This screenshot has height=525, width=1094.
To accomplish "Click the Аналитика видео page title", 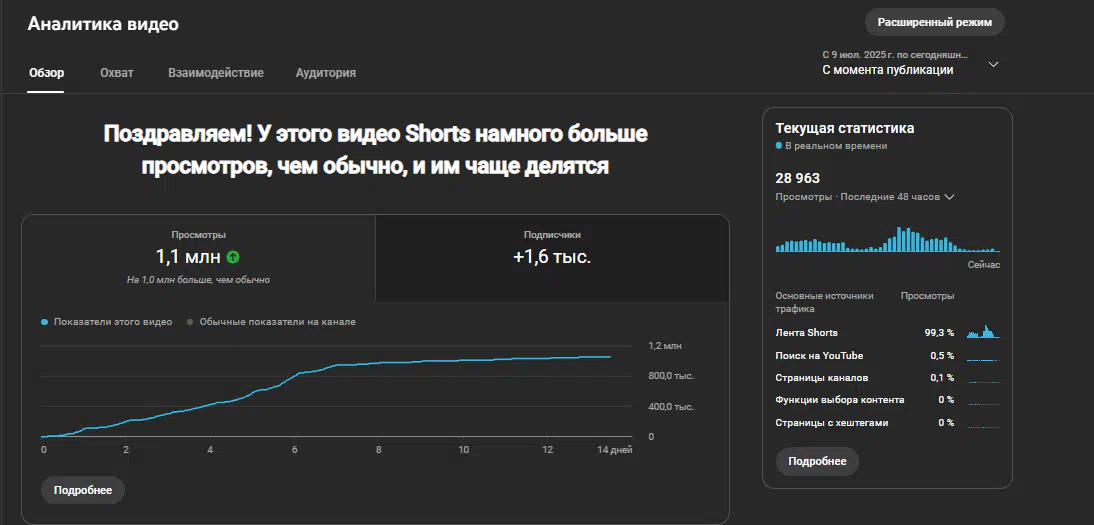I will coord(103,24).
